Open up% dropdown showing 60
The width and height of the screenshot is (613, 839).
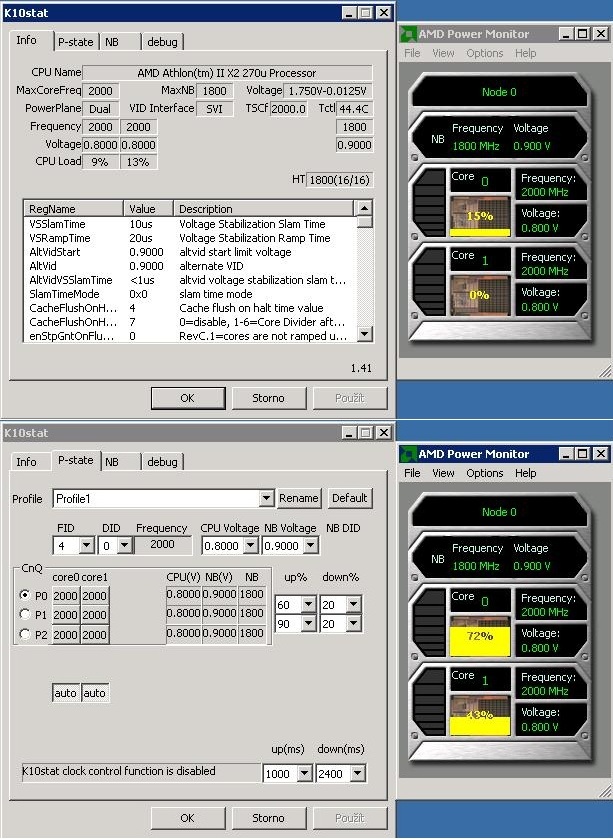coord(308,605)
